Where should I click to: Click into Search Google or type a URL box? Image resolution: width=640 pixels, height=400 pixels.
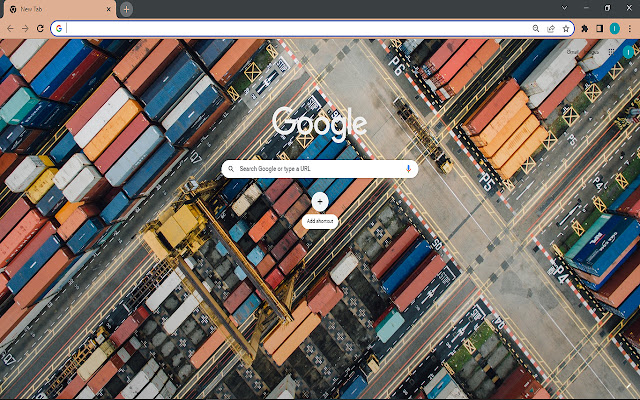320,169
